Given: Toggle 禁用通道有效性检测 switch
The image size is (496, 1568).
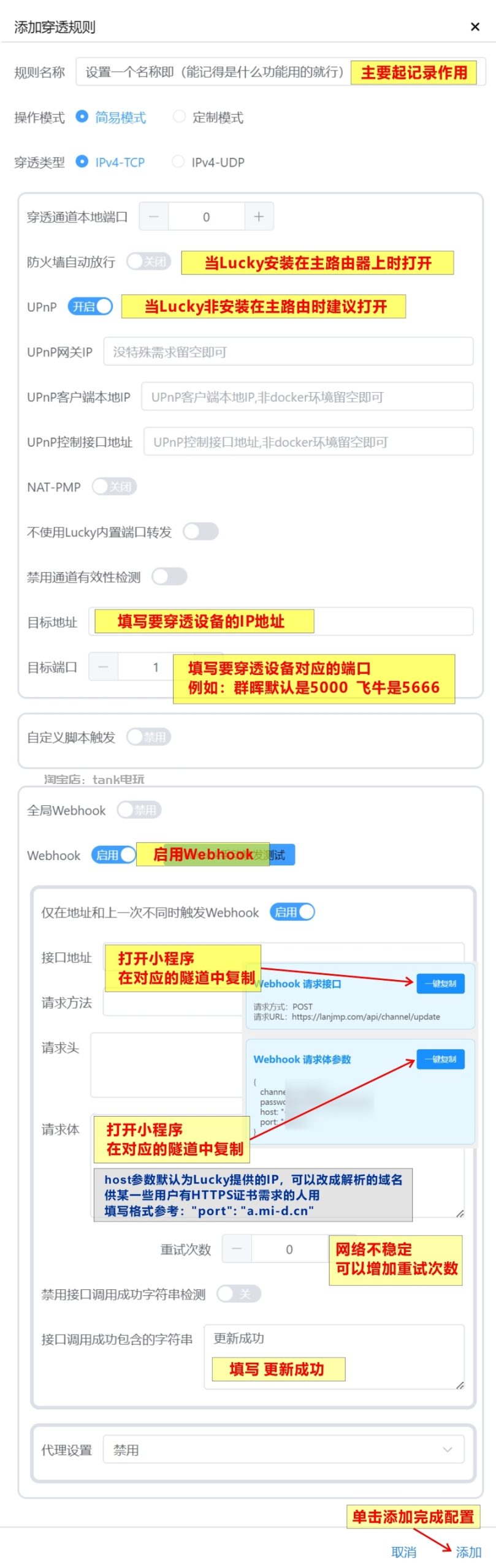Looking at the screenshot, I should pyautogui.click(x=169, y=576).
